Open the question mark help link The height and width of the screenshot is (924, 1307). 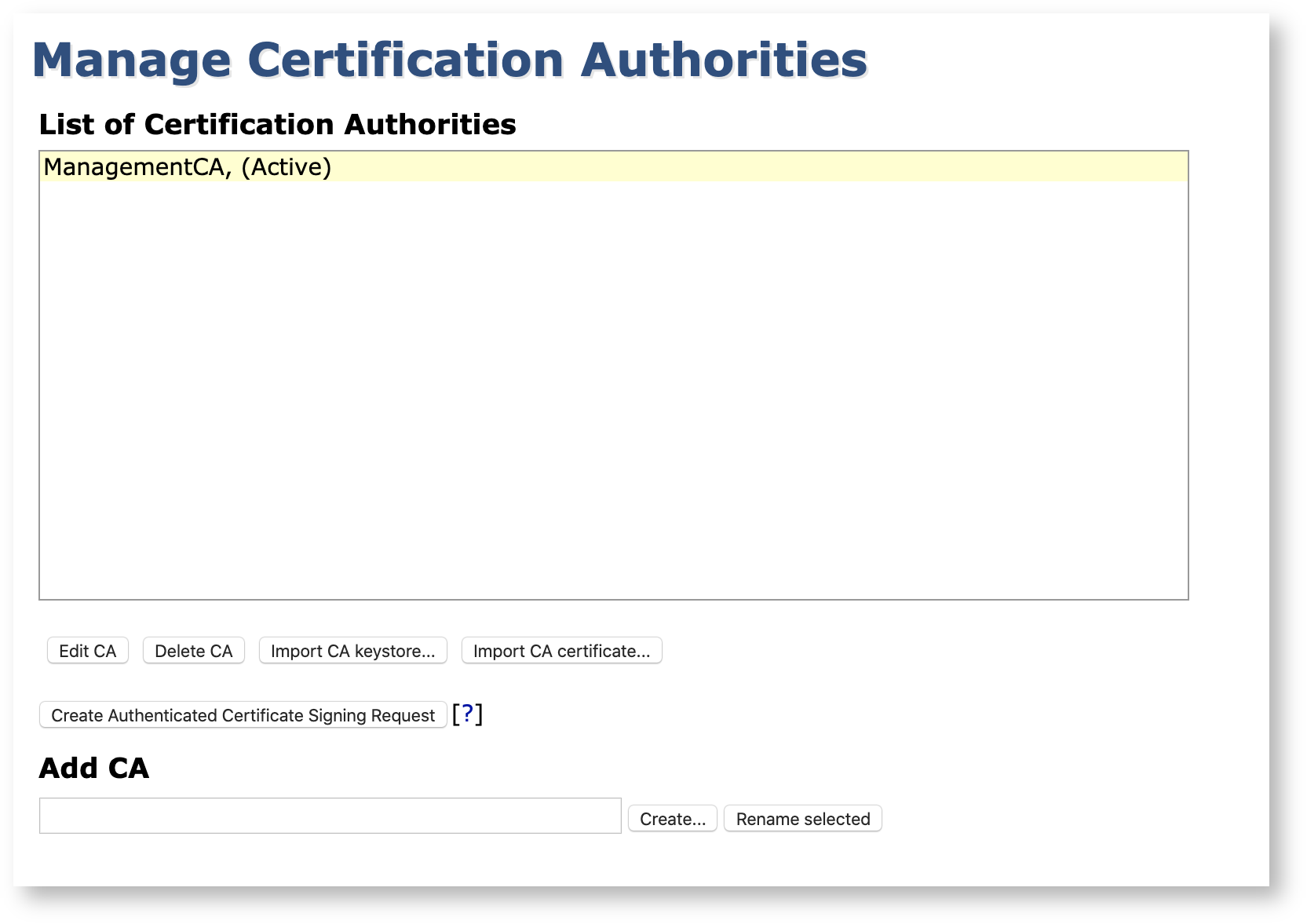pyautogui.click(x=467, y=714)
